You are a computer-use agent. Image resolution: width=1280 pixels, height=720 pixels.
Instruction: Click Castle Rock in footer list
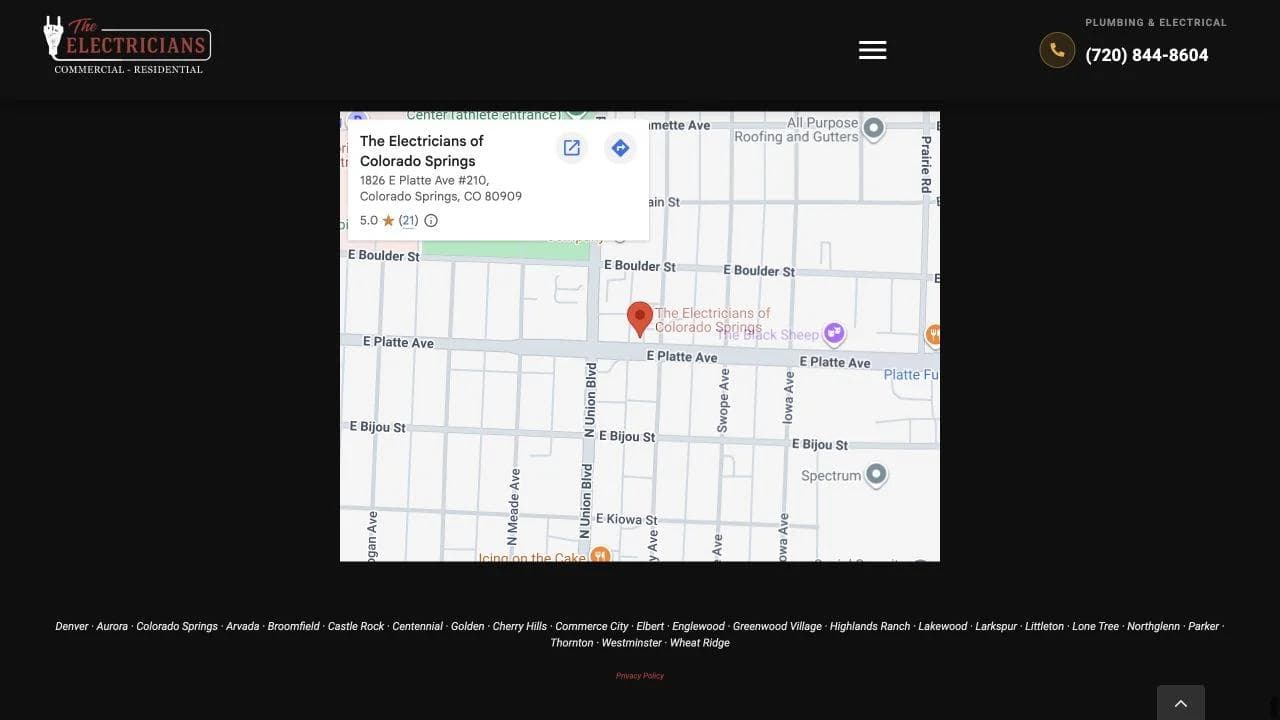tap(356, 626)
